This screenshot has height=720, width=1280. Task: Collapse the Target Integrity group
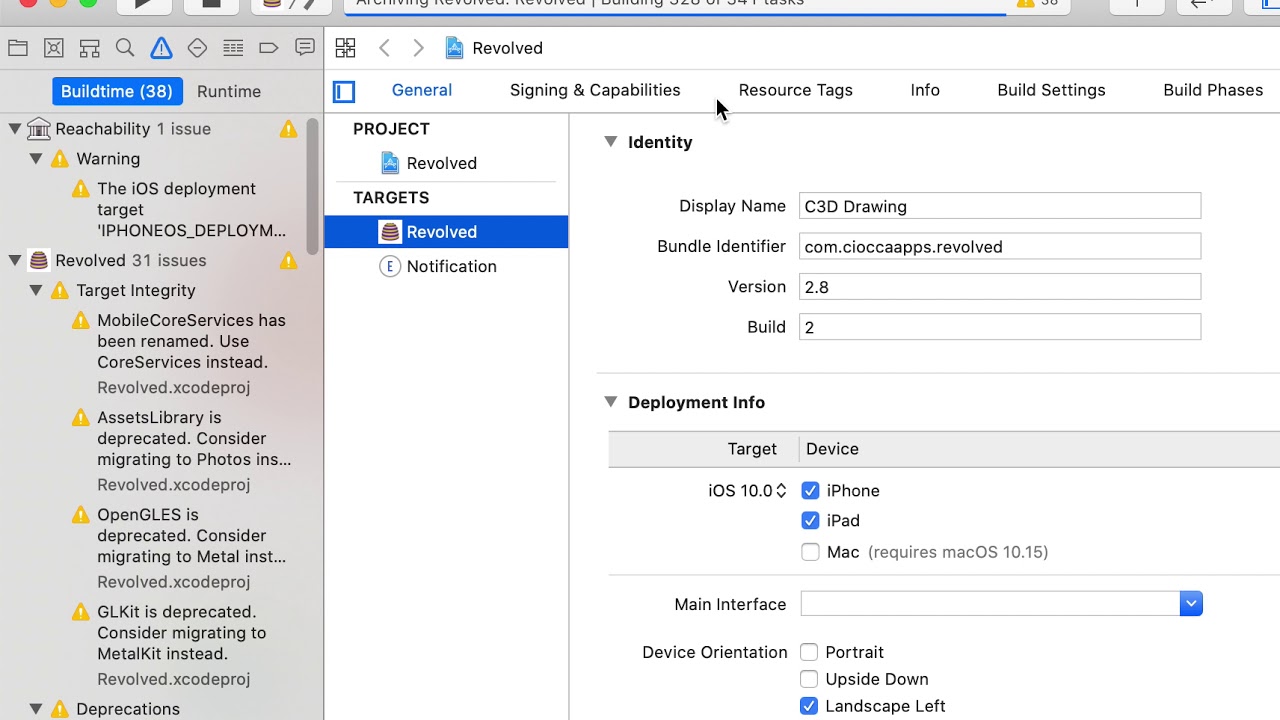pyautogui.click(x=36, y=291)
